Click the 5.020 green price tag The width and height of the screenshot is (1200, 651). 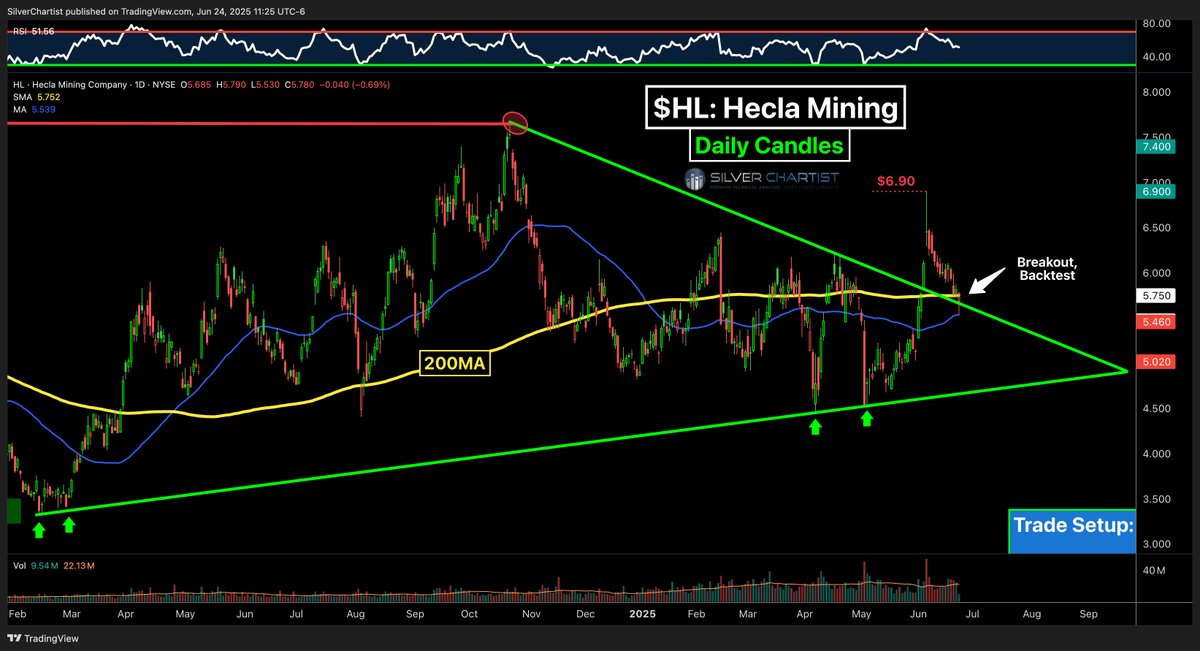tap(1156, 361)
